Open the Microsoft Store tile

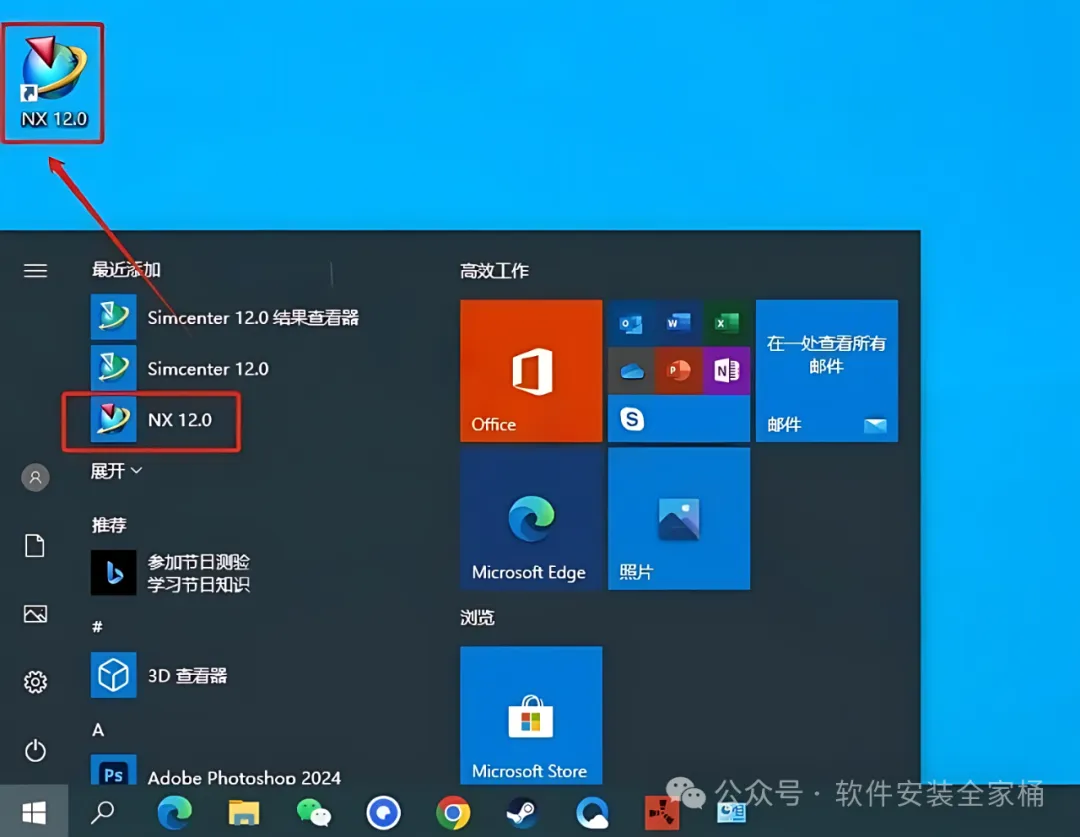tap(531, 715)
